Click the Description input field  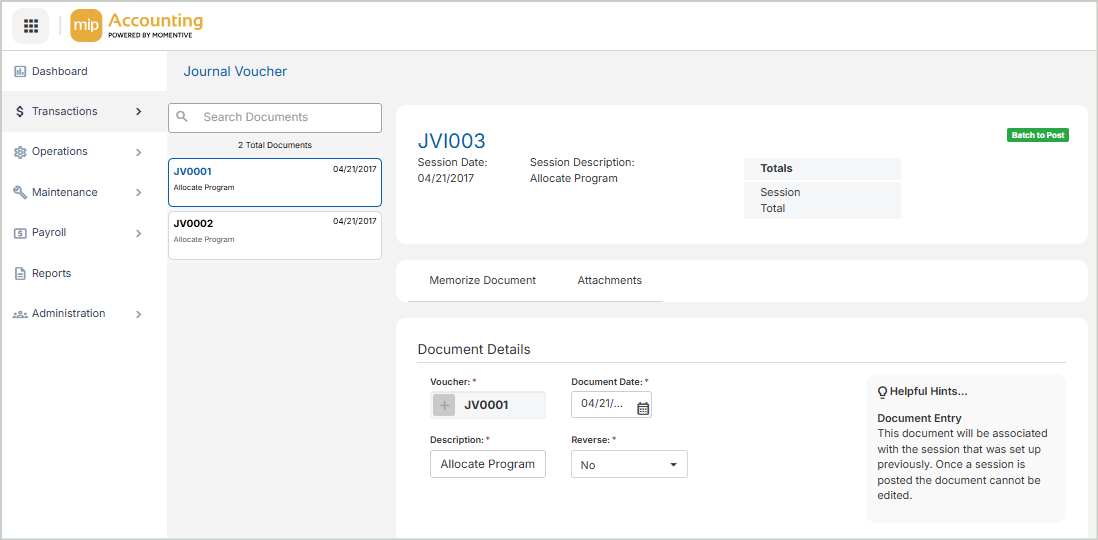pos(488,464)
